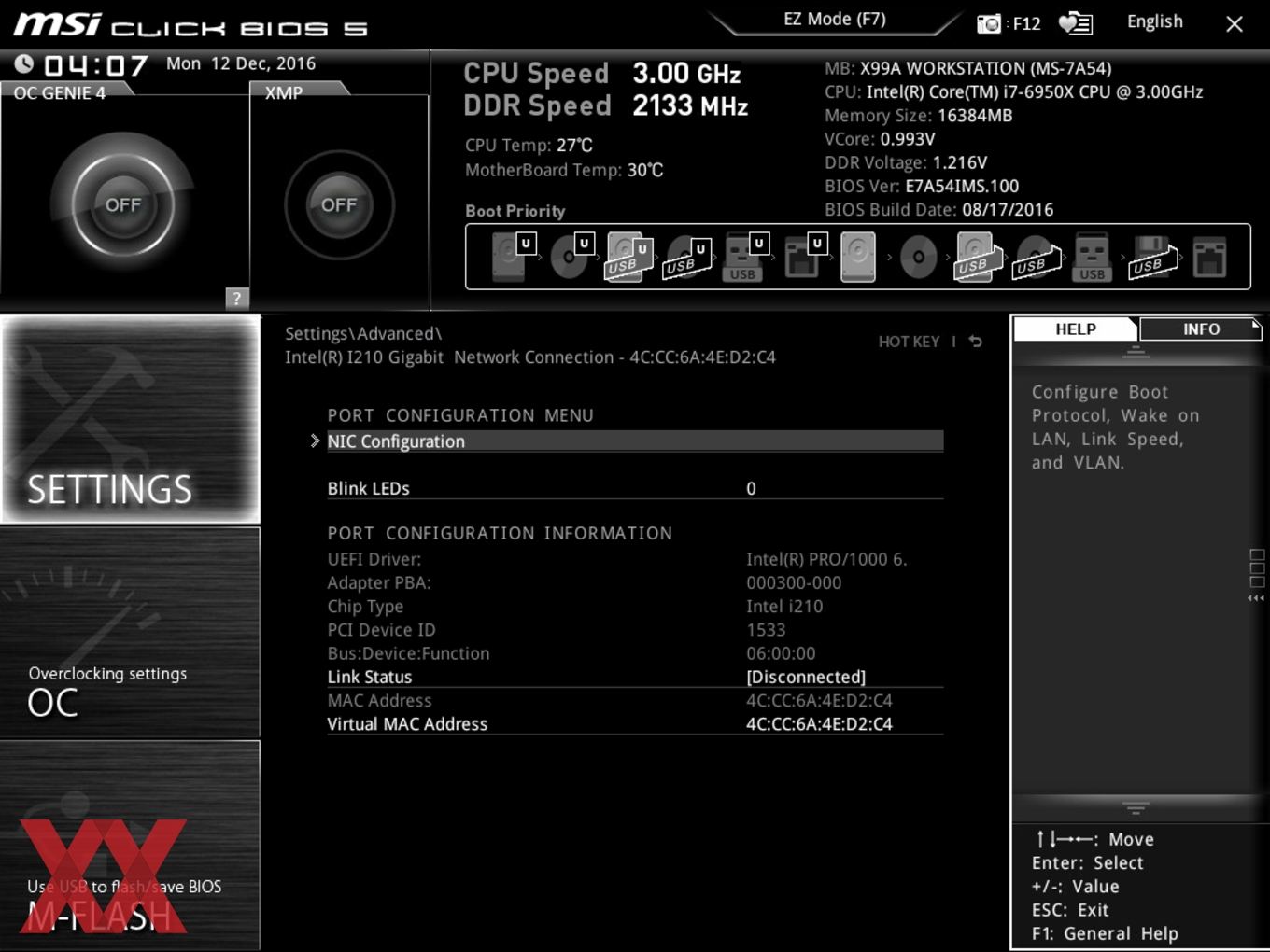Click the Chip Type row label
This screenshot has width=1270, height=952.
(365, 606)
